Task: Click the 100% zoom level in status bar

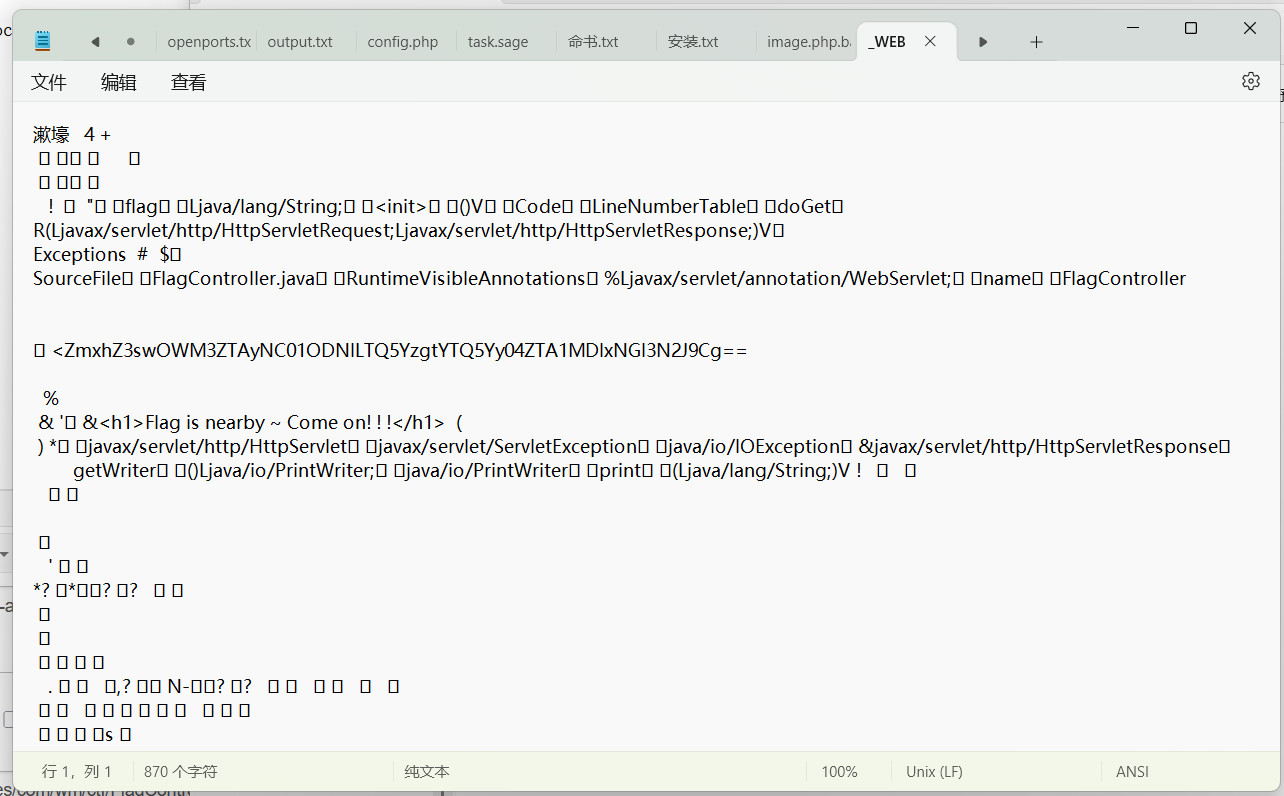Action: [x=839, y=772]
